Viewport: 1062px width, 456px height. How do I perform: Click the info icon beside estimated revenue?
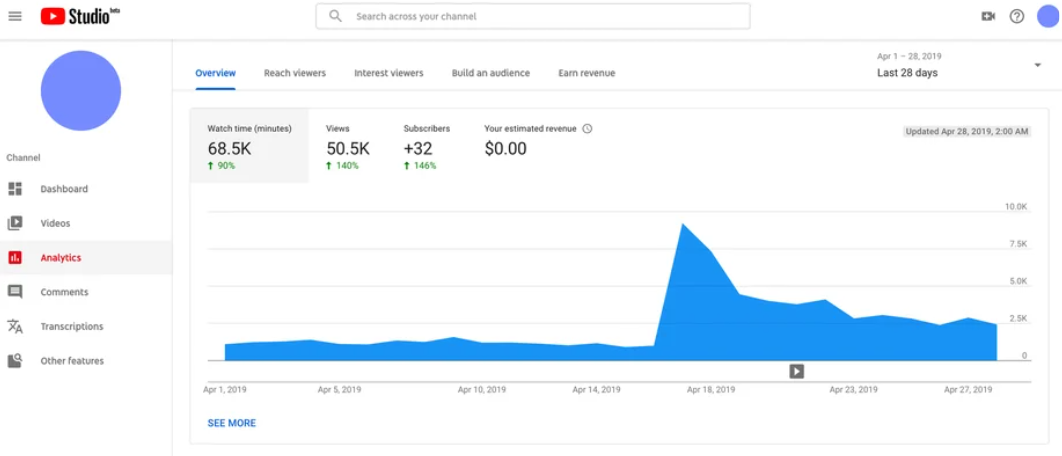588,129
